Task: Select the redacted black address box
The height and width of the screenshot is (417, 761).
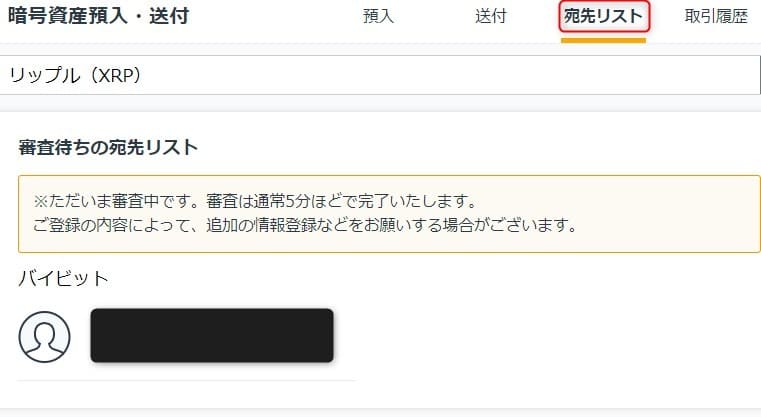Action: (212, 335)
